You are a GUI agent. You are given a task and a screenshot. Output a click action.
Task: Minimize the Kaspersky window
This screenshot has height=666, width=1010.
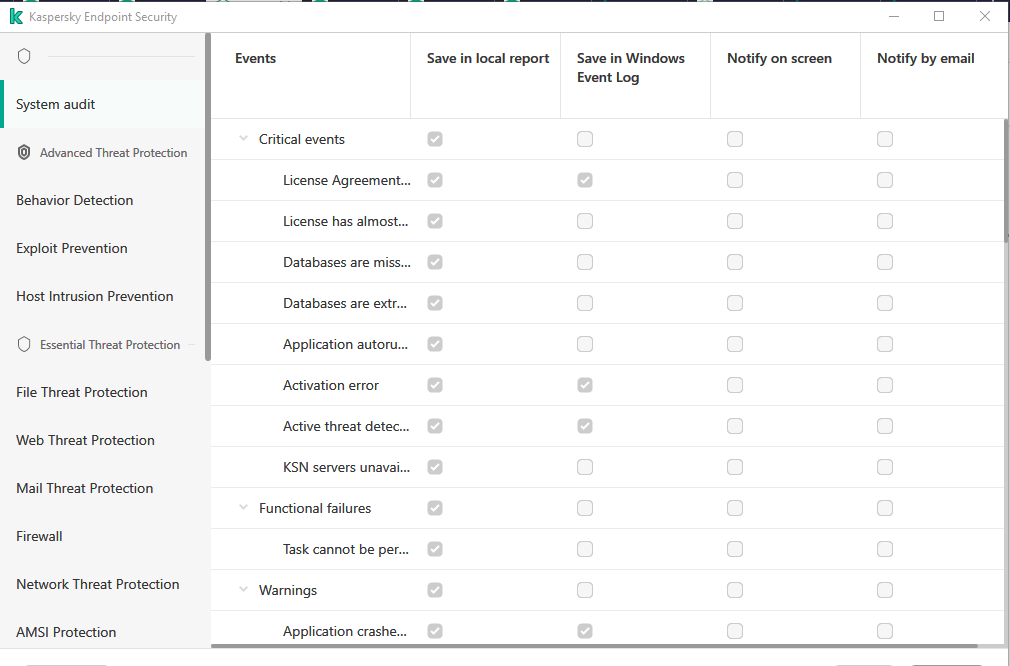click(x=893, y=16)
